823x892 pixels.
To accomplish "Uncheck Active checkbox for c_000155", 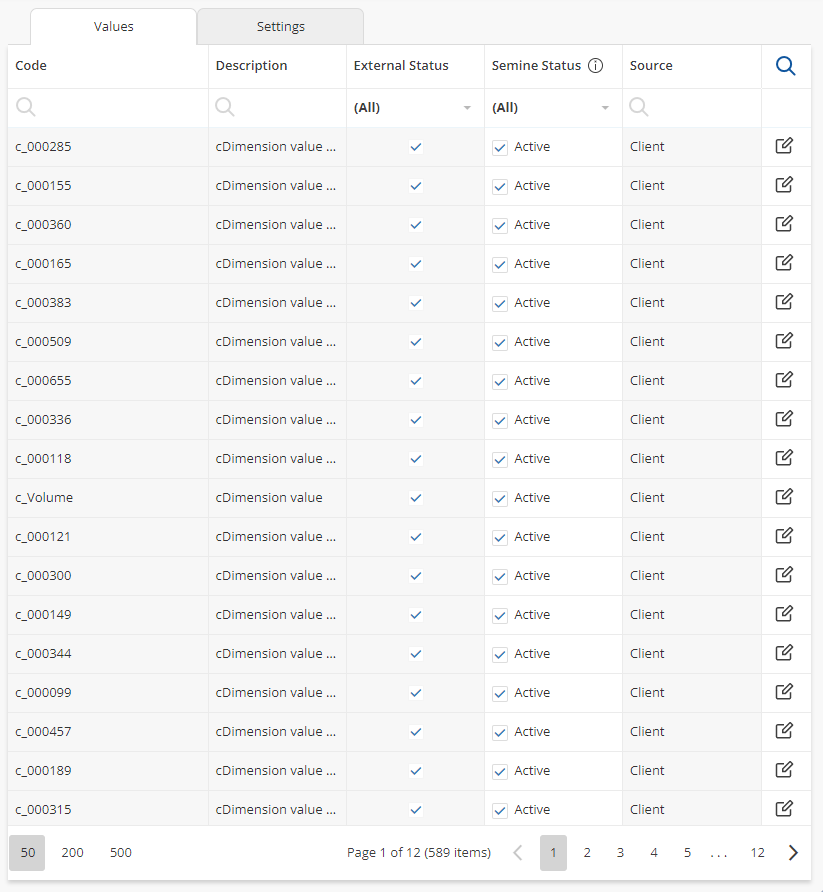I will point(500,187).
